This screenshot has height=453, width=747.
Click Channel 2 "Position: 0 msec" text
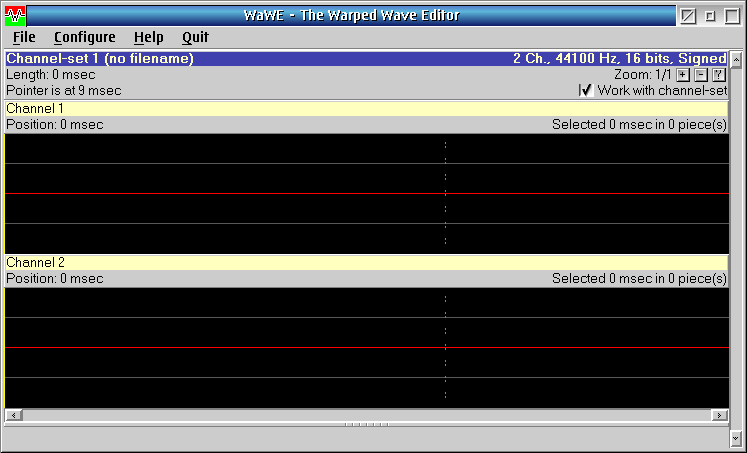click(55, 279)
